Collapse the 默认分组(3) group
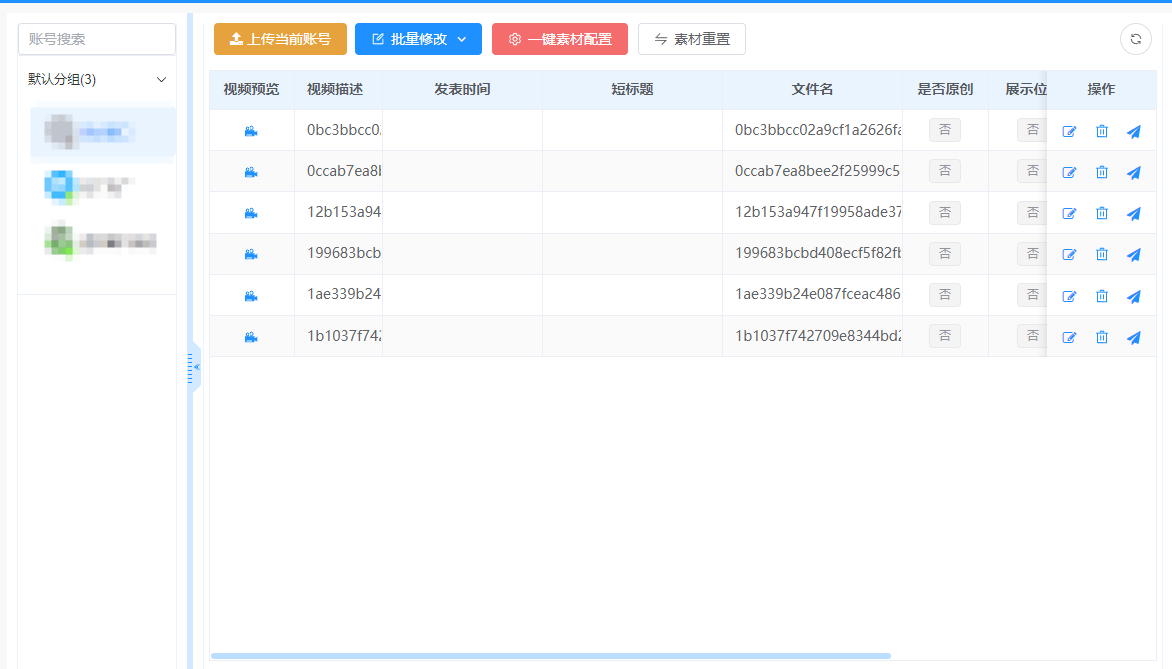1172x669 pixels. [161, 79]
